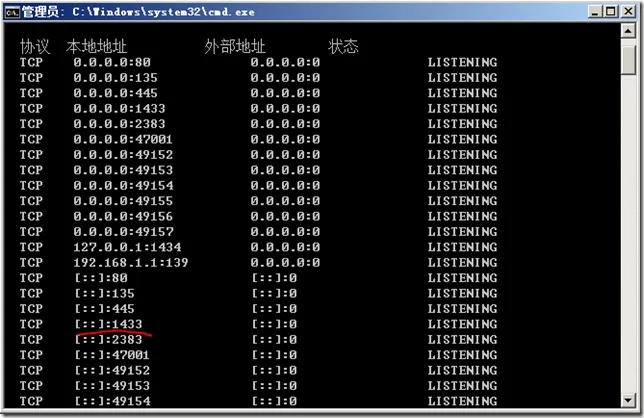Click foreign address in 192.168.1.1:139 row
This screenshot has width=644, height=418.
pyautogui.click(x=285, y=262)
